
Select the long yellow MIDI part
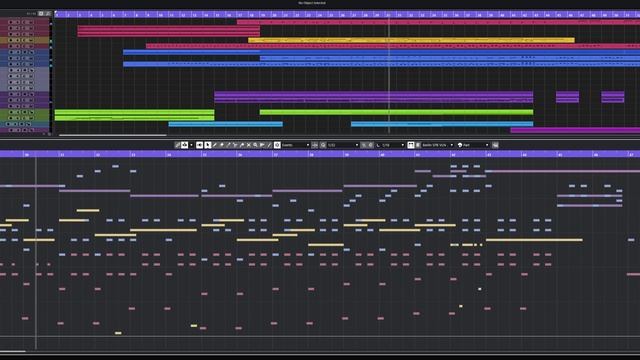pos(411,40)
